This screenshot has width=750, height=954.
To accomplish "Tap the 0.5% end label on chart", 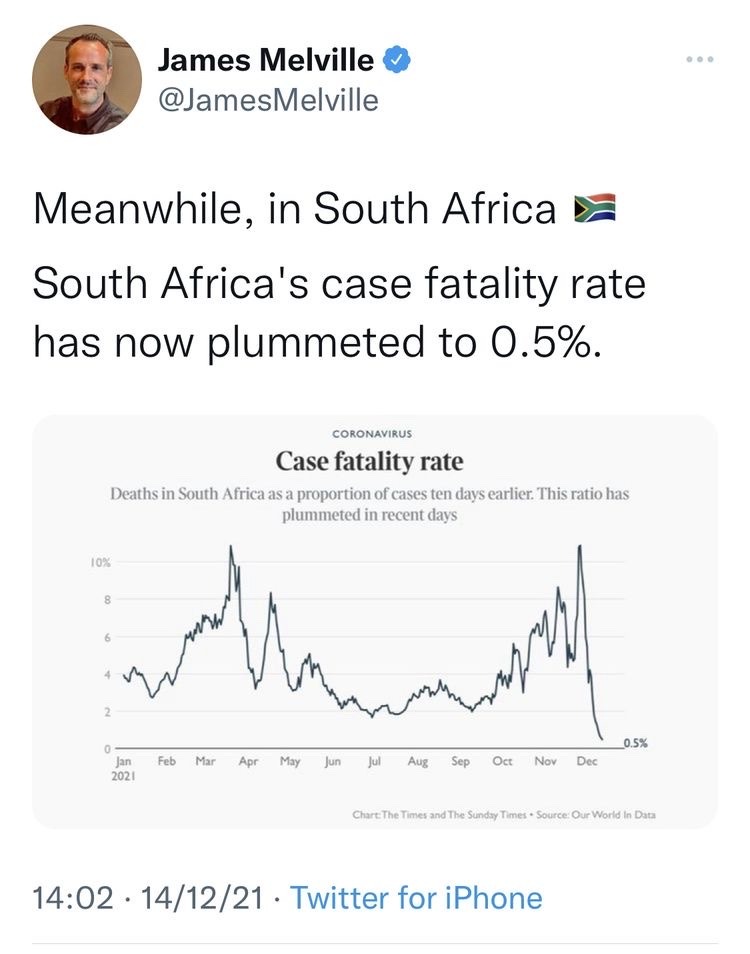I will [x=636, y=742].
